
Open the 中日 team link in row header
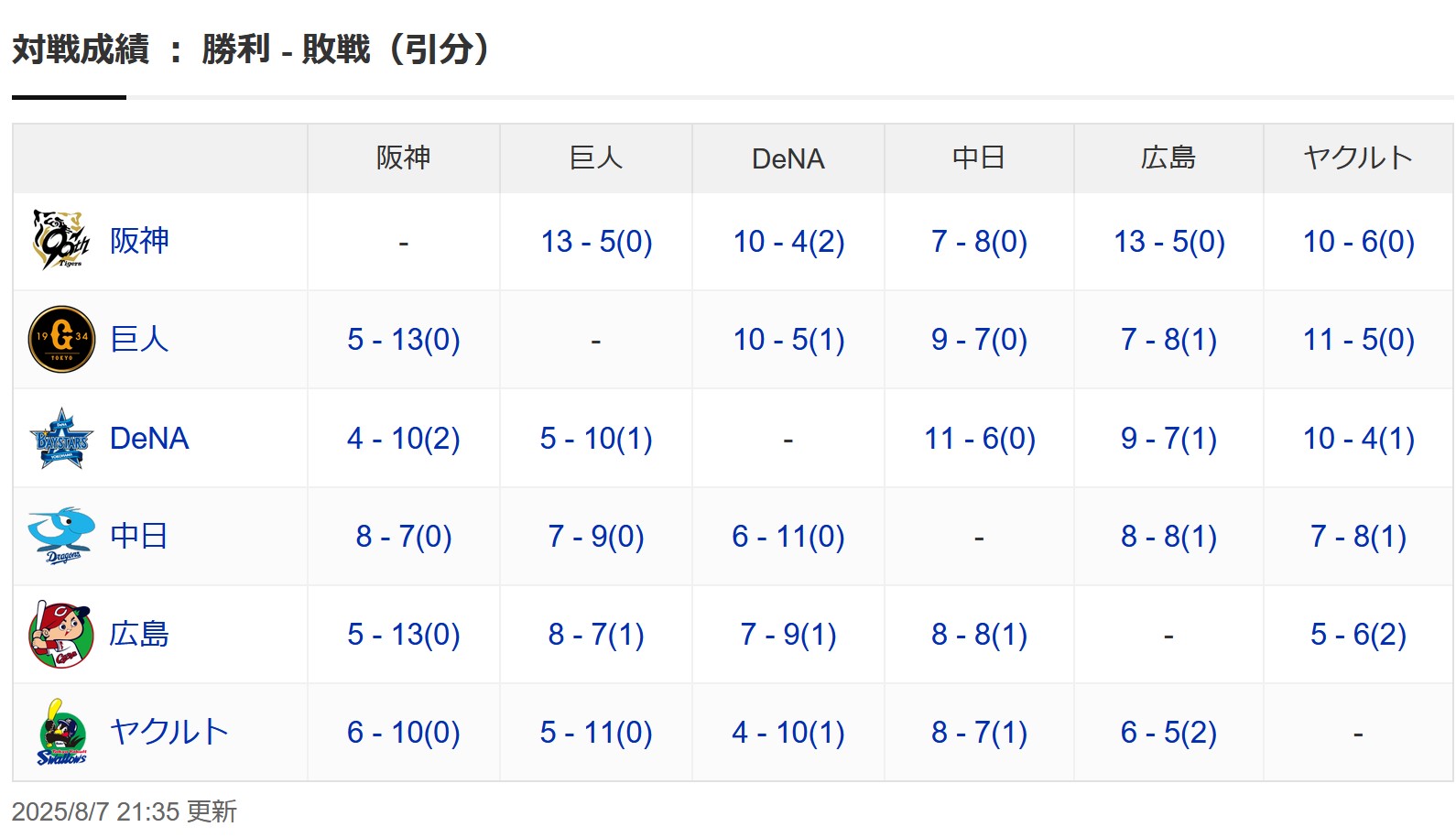pyautogui.click(x=139, y=536)
